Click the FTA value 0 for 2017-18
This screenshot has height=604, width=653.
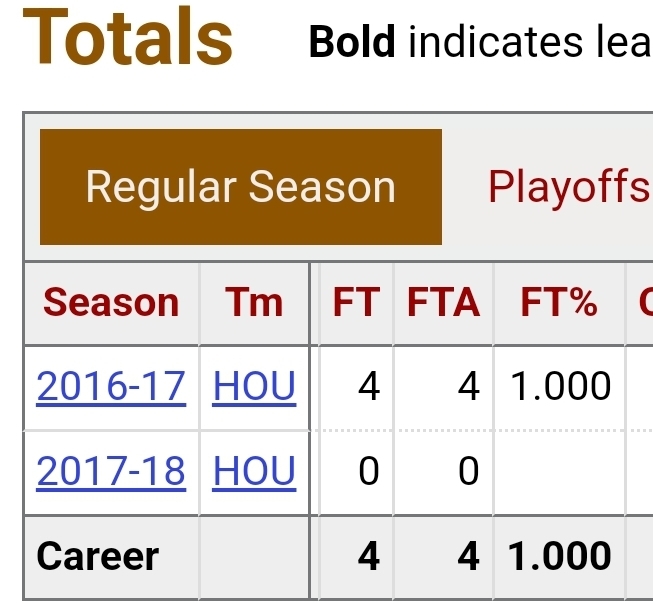click(469, 471)
